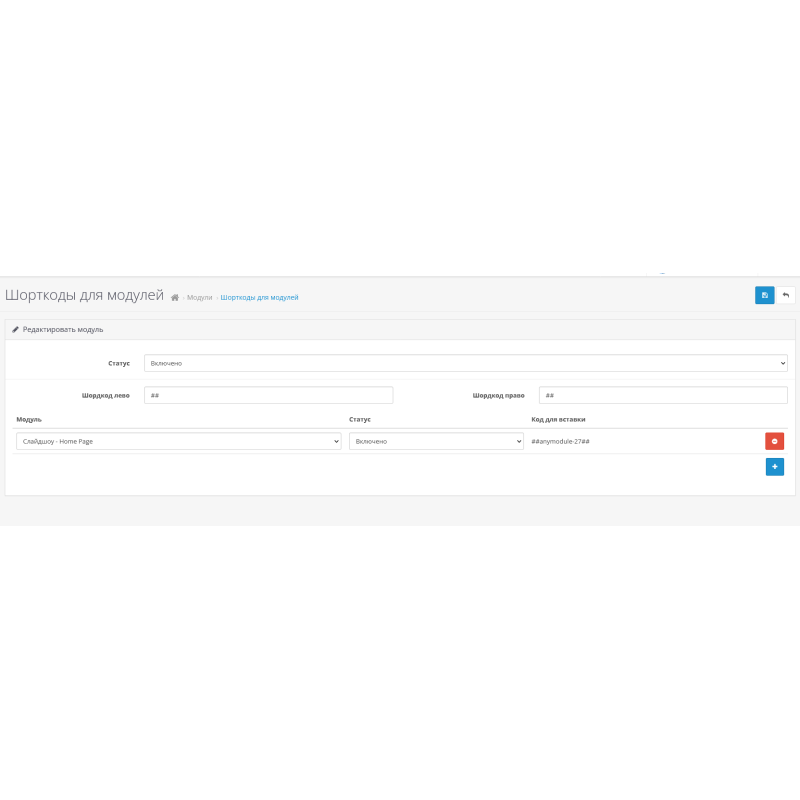Click the Код для вставки column header

558,419
